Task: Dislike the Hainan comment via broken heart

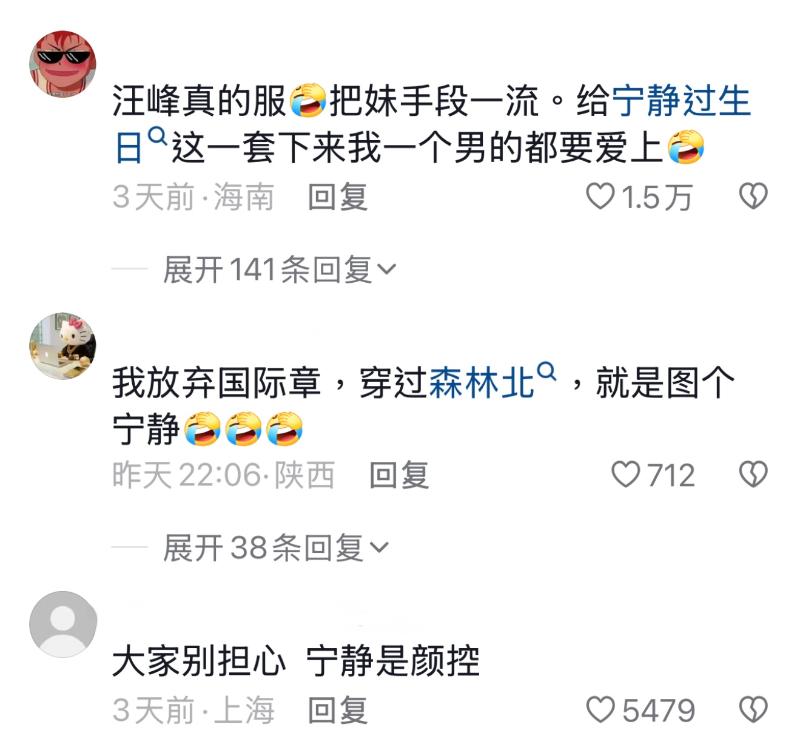Action: (x=753, y=196)
